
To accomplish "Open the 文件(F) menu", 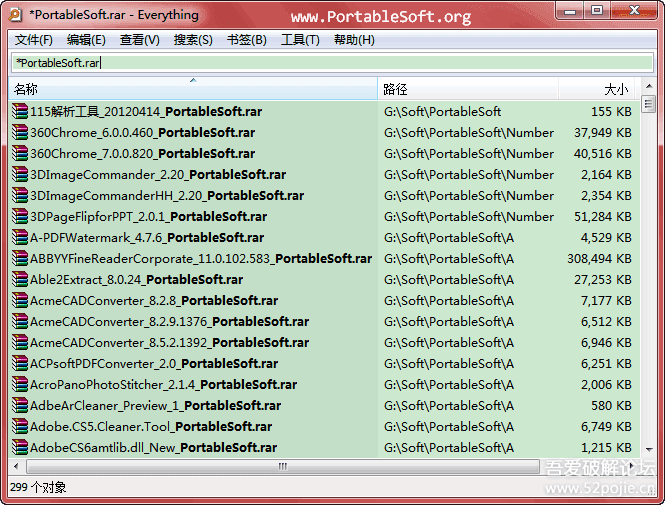I will [x=34, y=40].
